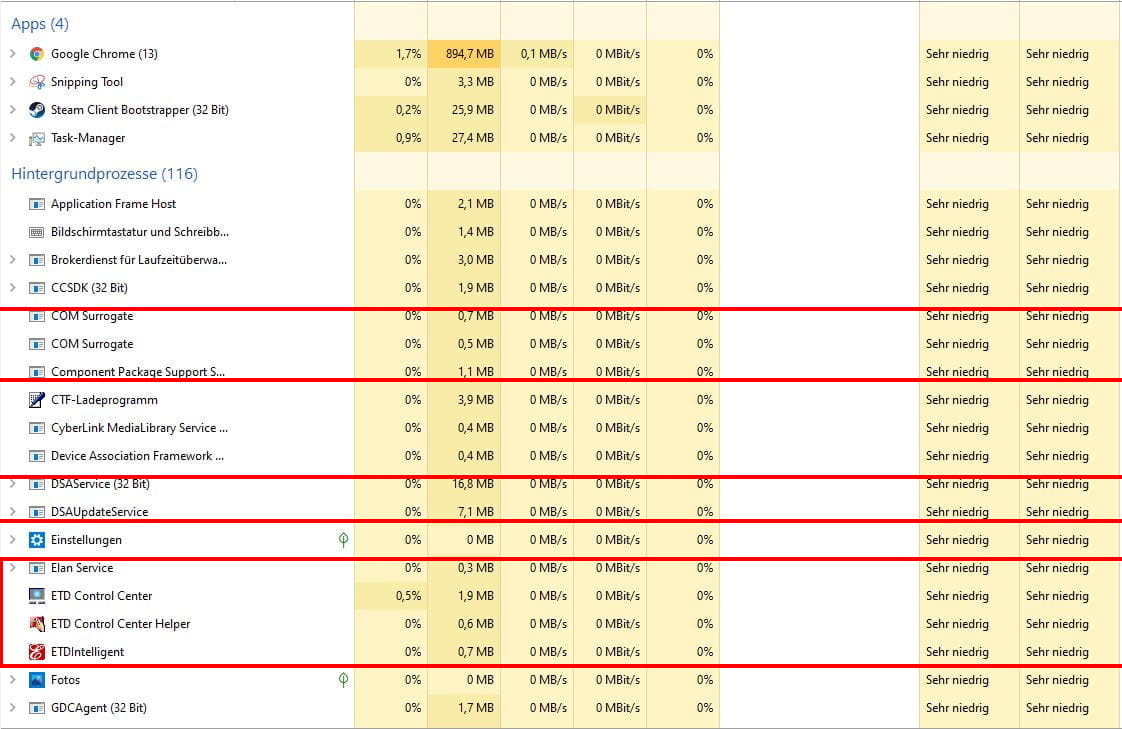1122x729 pixels.
Task: Click the green leaf icon beside Einstellungen
Action: (x=343, y=540)
